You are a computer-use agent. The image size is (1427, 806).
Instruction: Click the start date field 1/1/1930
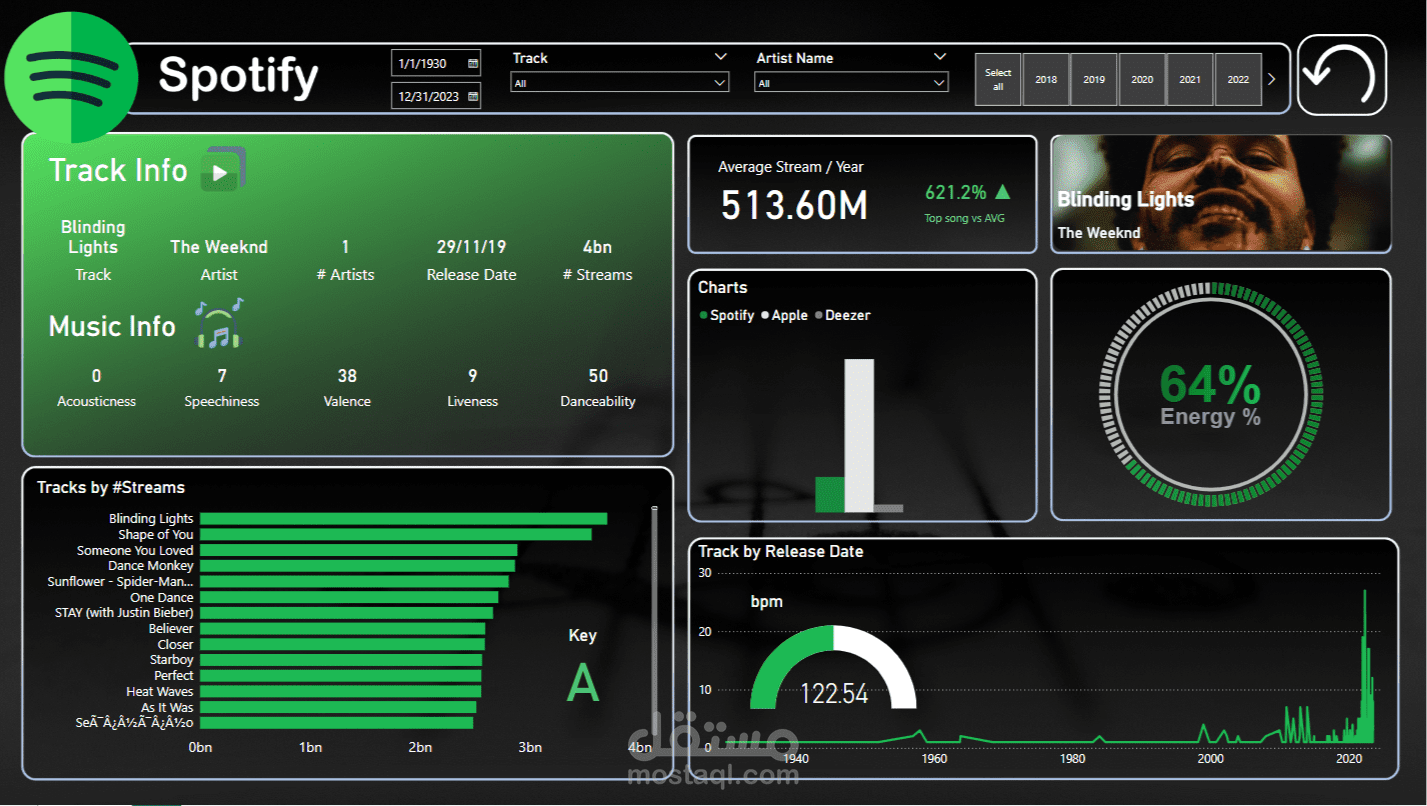[436, 63]
